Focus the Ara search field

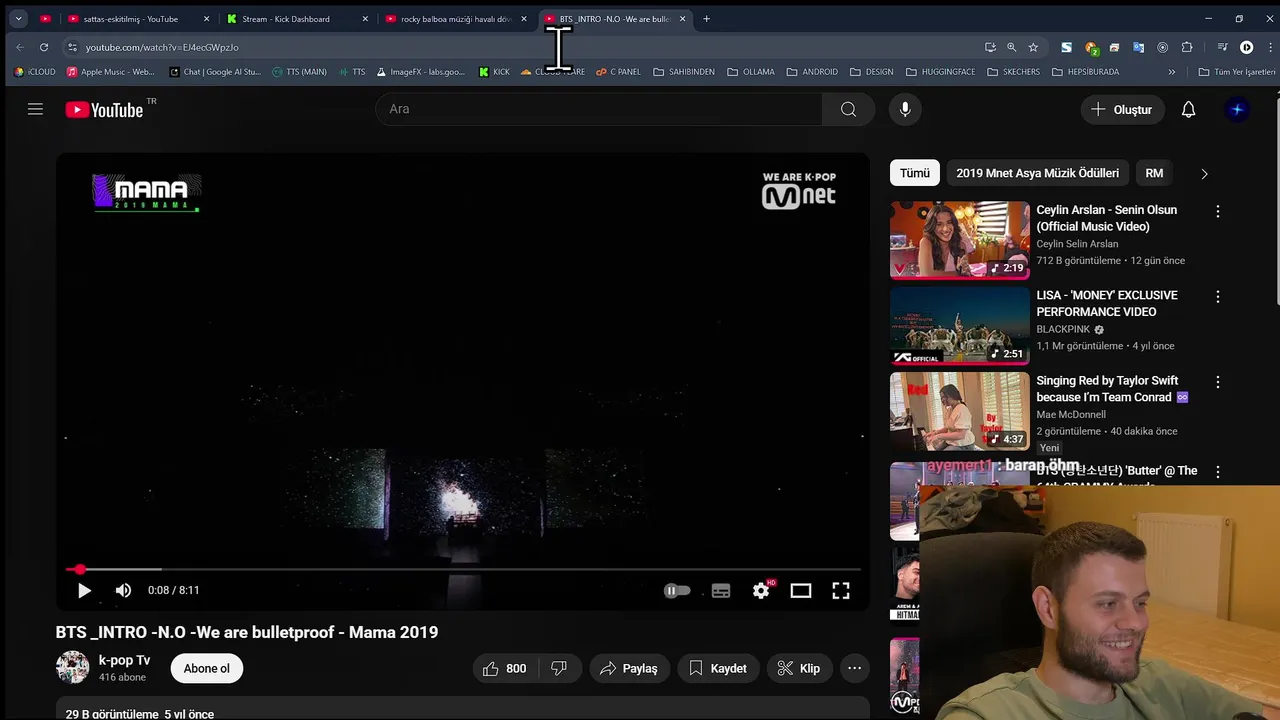tap(600, 109)
